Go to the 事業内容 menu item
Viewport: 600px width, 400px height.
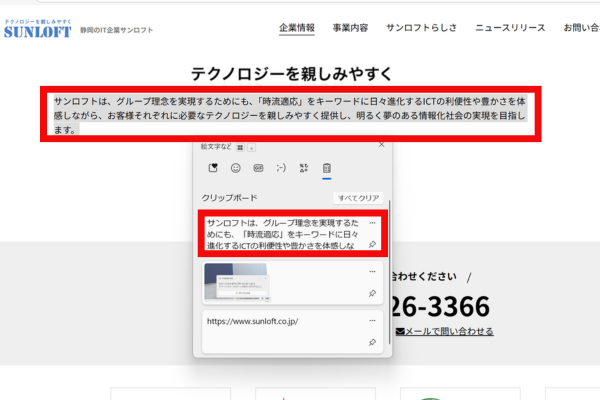click(349, 27)
